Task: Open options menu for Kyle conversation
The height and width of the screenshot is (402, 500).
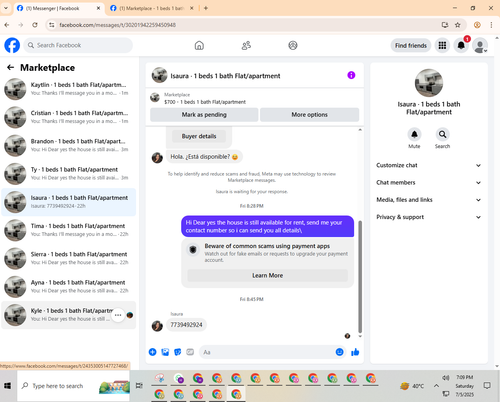Action: click(118, 315)
